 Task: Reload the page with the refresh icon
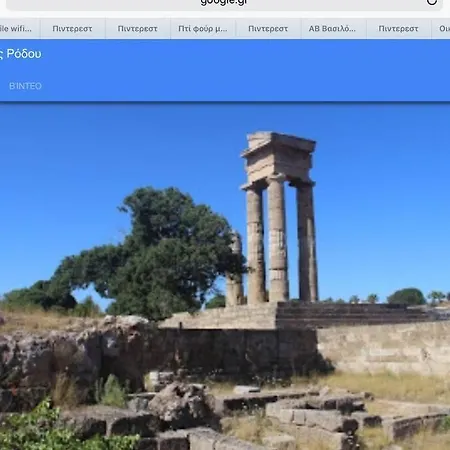coord(432,2)
